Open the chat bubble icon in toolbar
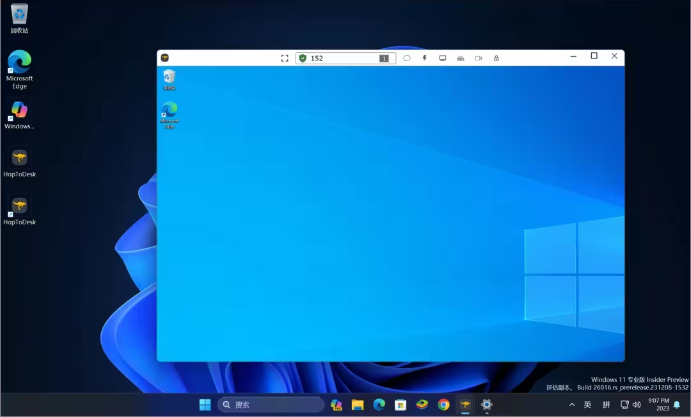Image resolution: width=691 pixels, height=417 pixels. pos(406,58)
